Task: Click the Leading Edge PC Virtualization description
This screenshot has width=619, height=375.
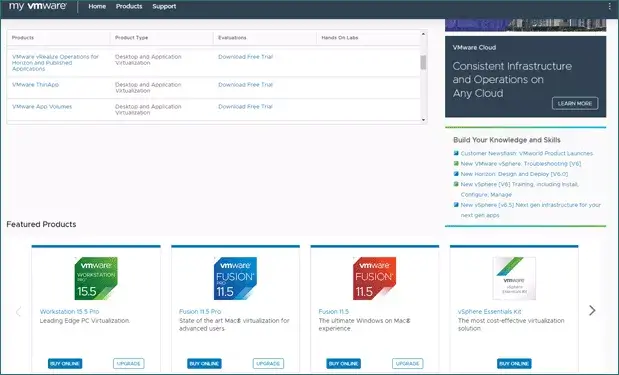Action: coord(85,321)
